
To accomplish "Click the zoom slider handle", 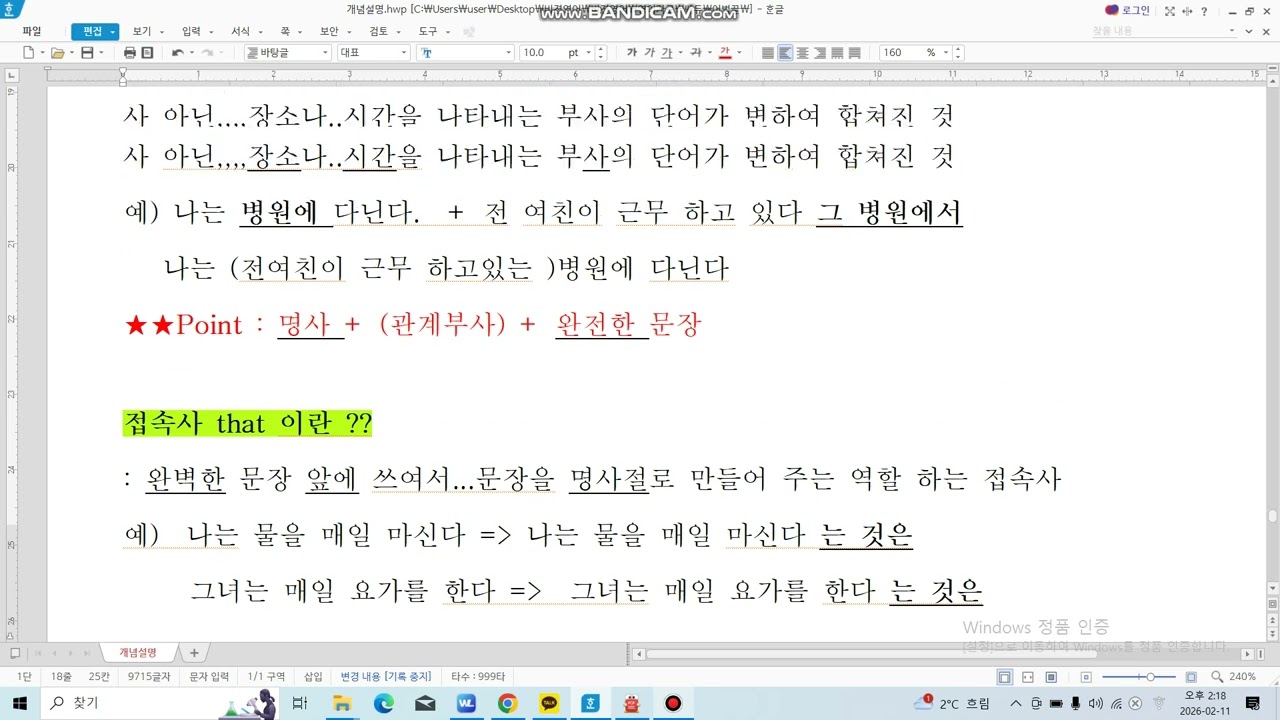I will (x=1151, y=677).
